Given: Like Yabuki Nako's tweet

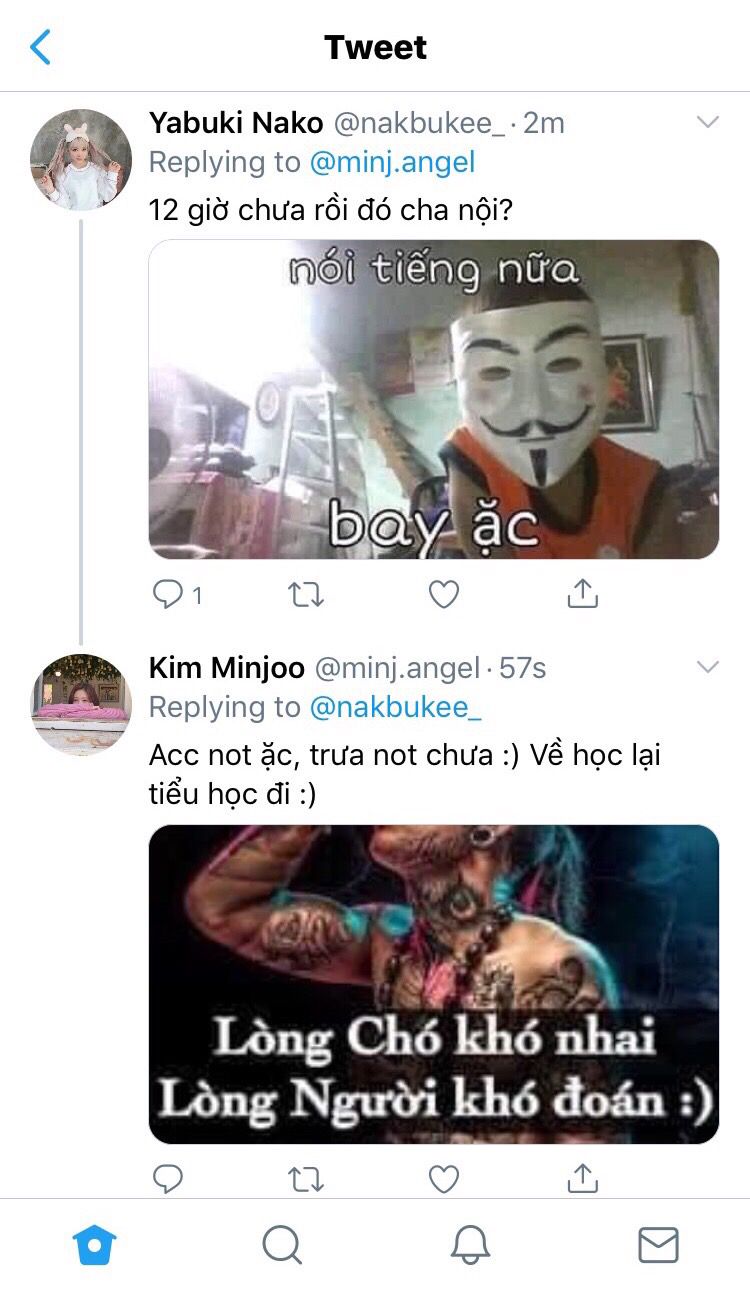Looking at the screenshot, I should [443, 595].
